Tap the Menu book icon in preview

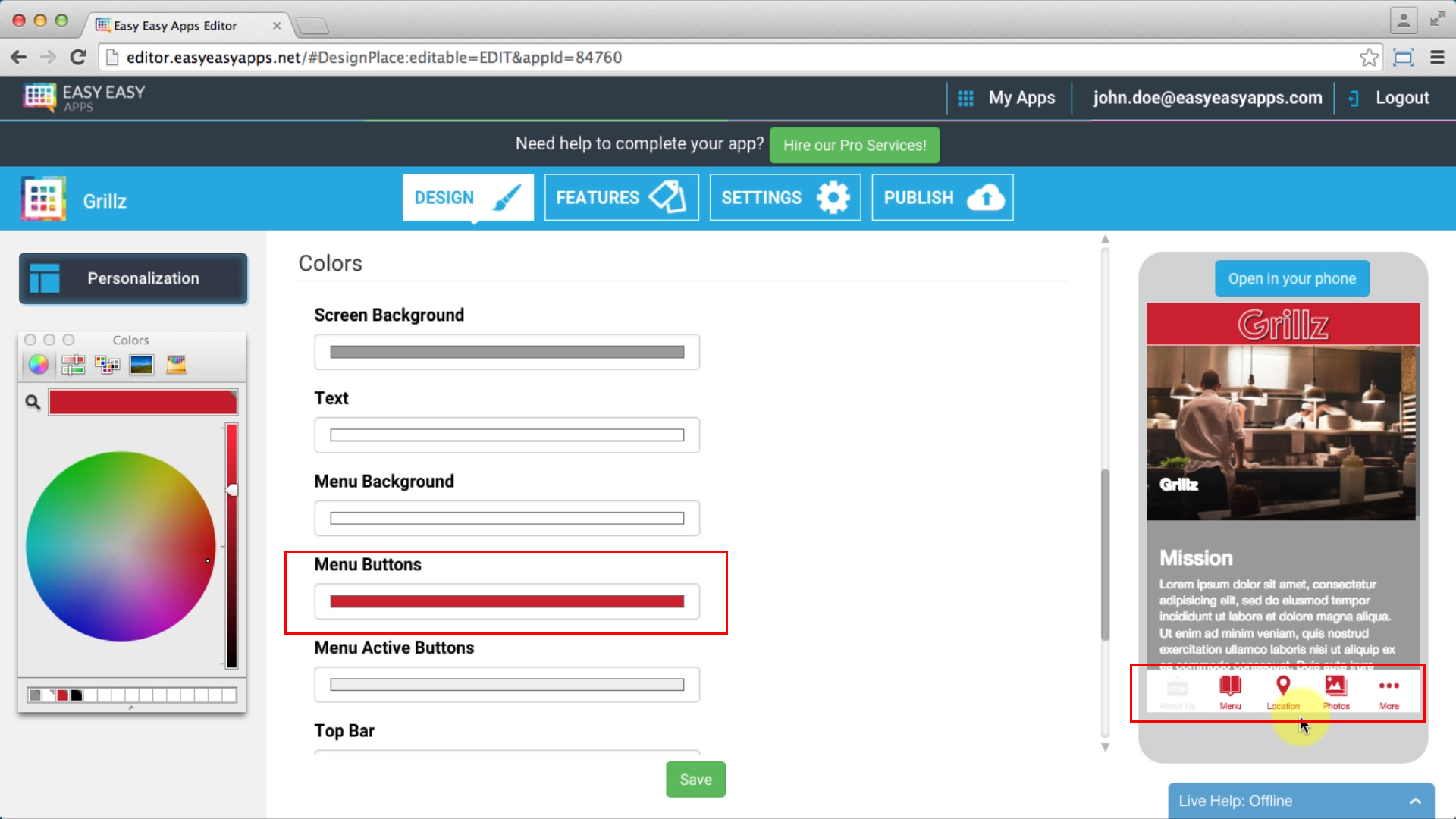pos(1230,687)
